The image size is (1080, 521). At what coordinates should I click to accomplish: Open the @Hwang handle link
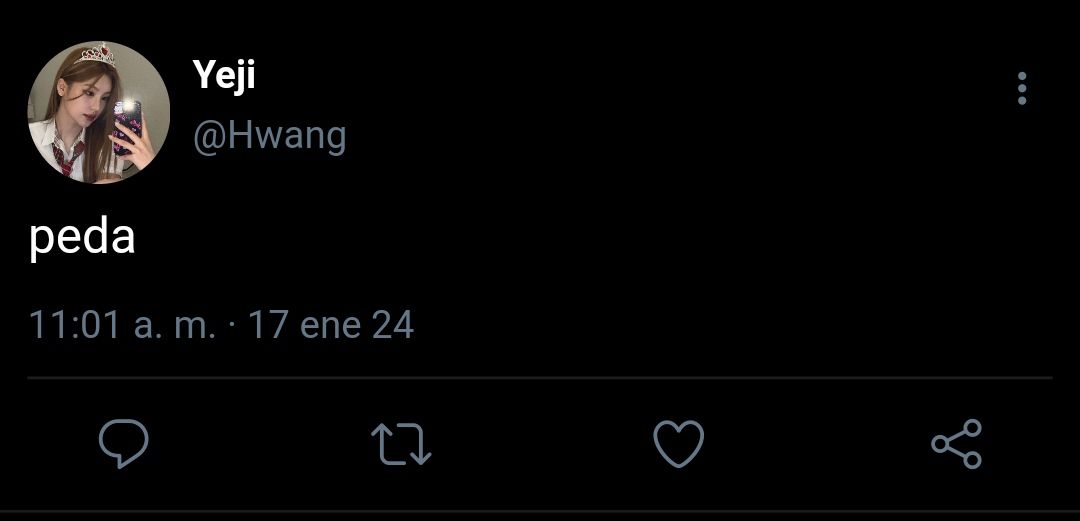269,136
